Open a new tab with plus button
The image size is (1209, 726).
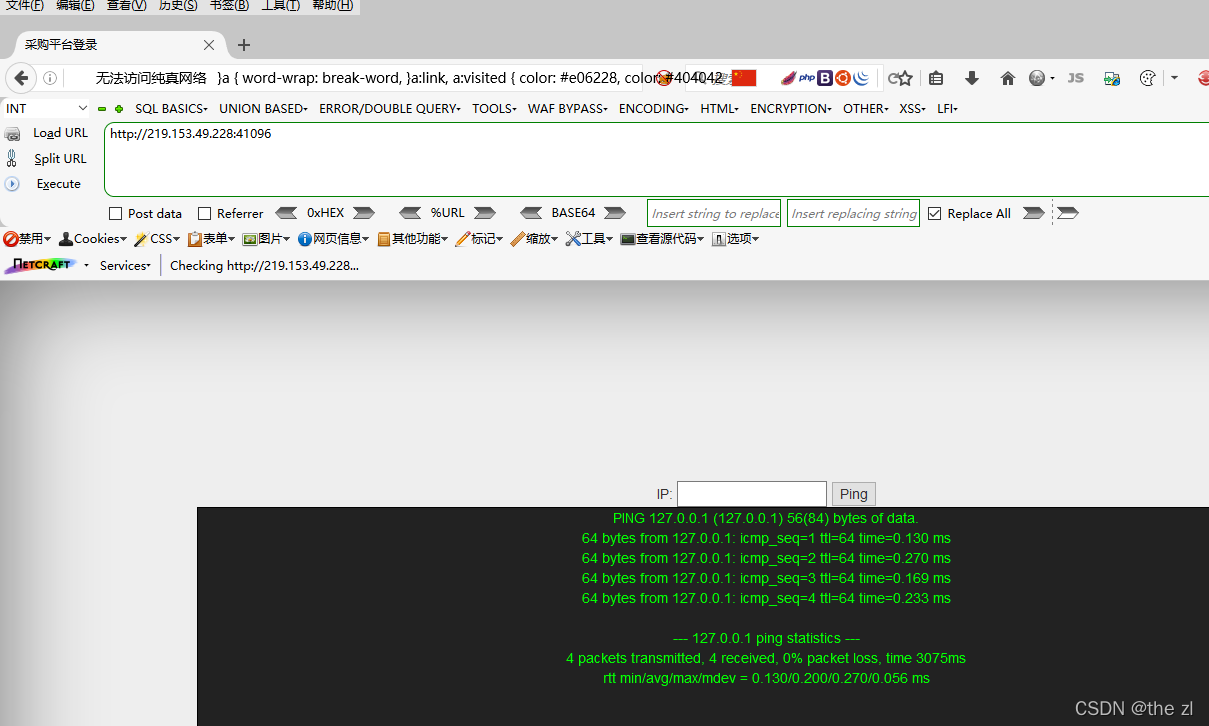pos(244,45)
